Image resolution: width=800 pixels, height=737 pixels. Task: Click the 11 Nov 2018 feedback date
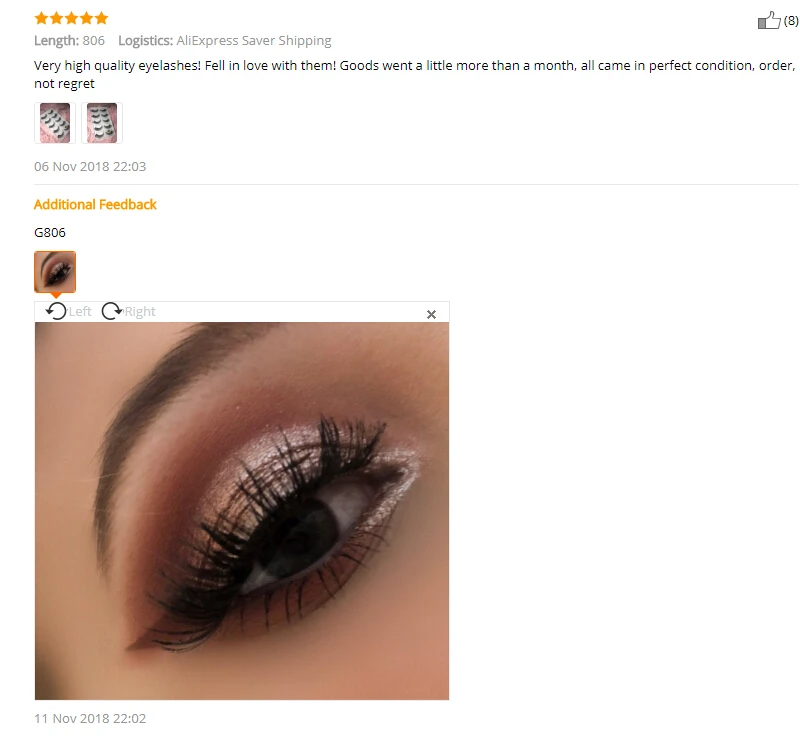(x=90, y=718)
